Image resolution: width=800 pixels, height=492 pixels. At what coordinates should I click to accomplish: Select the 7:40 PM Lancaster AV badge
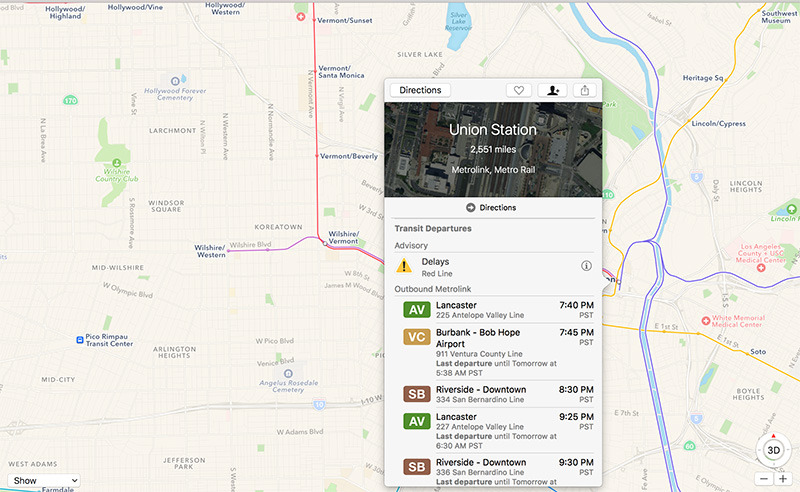[417, 310]
